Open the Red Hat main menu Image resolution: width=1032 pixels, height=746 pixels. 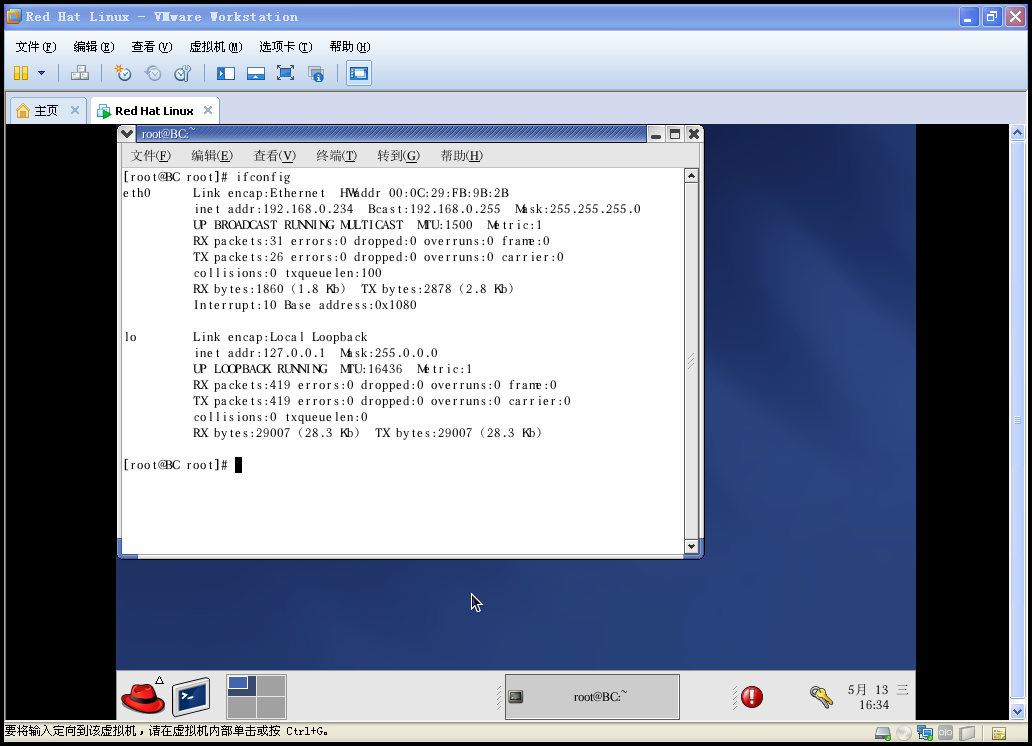pyautogui.click(x=143, y=697)
